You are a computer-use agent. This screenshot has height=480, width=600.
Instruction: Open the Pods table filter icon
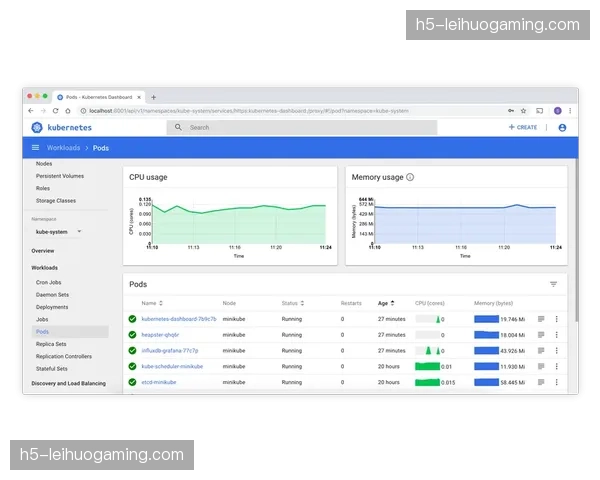[x=553, y=284]
